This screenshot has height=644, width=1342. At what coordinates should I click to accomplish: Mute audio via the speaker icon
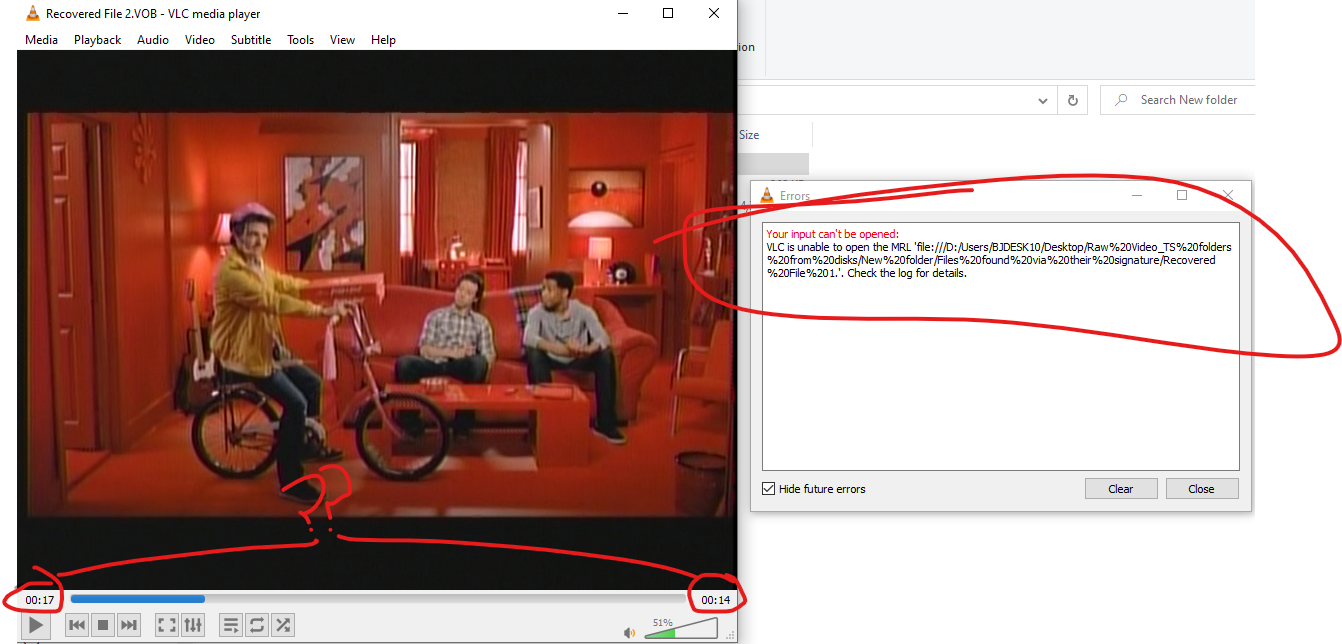tap(630, 632)
